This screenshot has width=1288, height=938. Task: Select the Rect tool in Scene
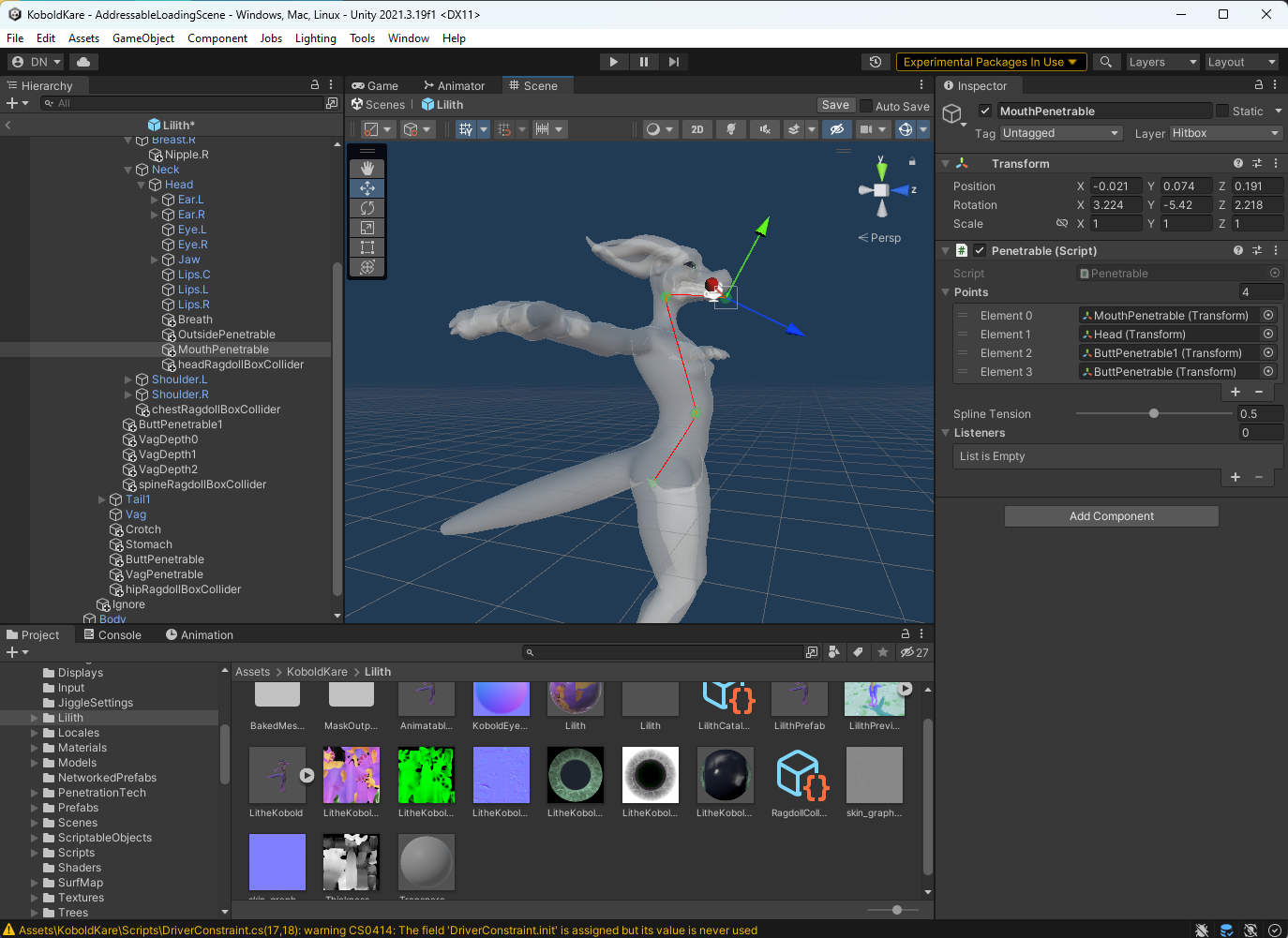pos(367,247)
